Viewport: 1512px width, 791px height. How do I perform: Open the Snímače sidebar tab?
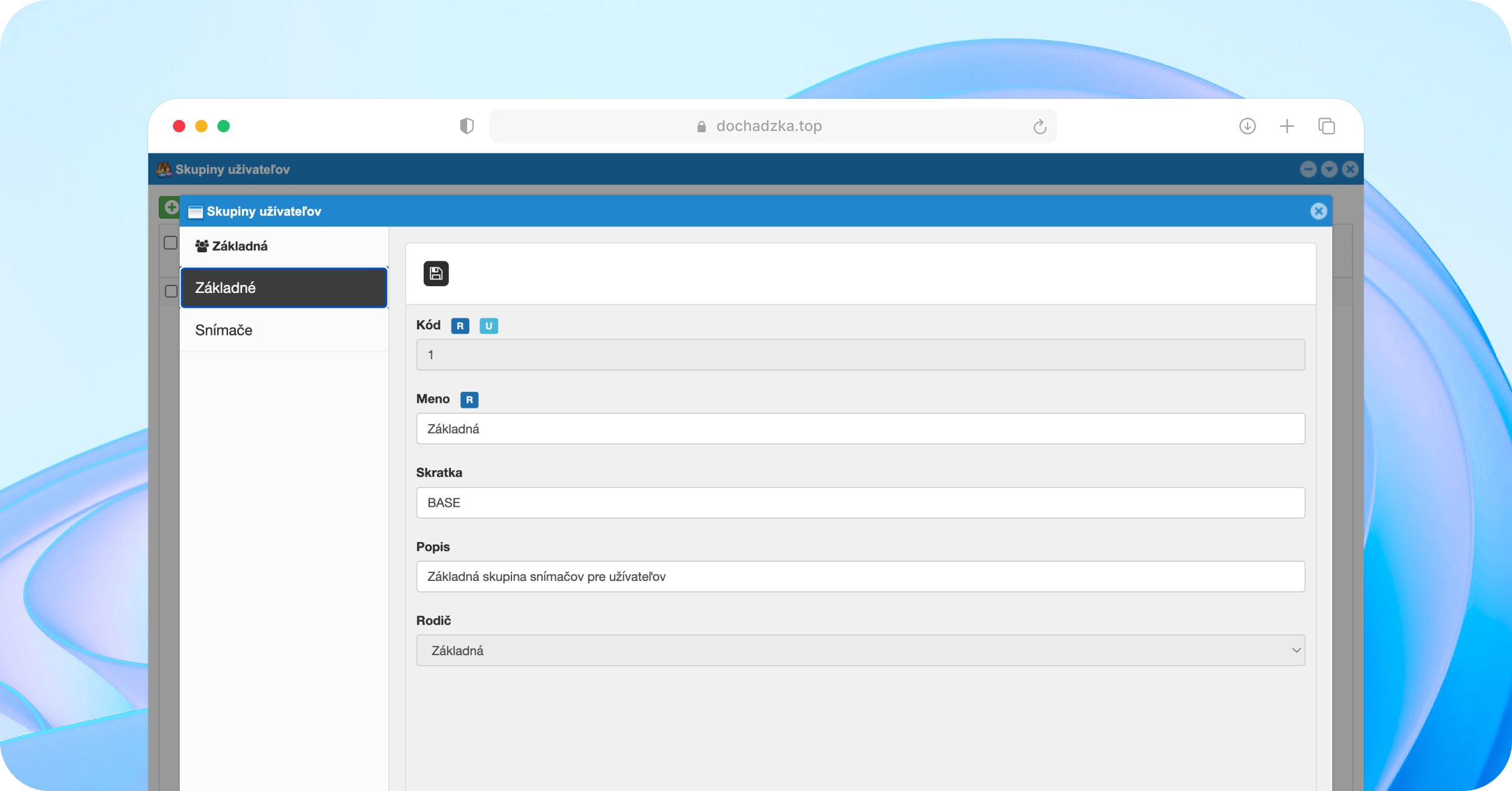pos(284,330)
